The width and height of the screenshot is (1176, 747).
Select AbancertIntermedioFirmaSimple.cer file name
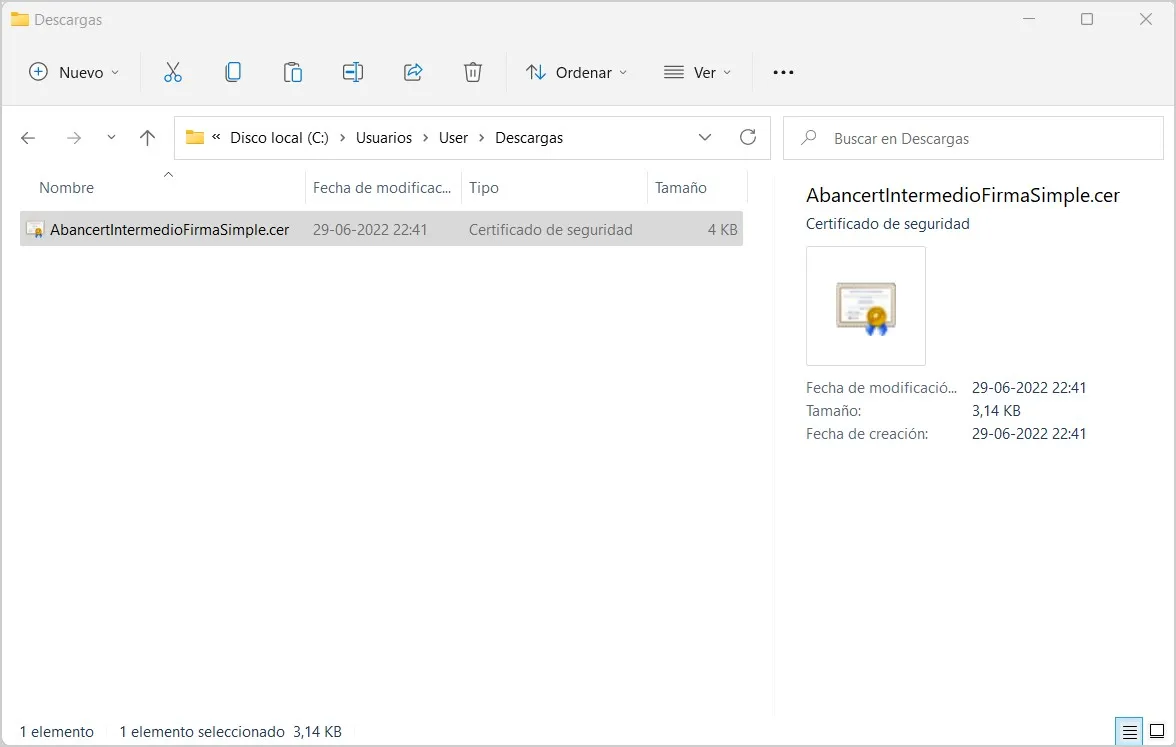170,230
